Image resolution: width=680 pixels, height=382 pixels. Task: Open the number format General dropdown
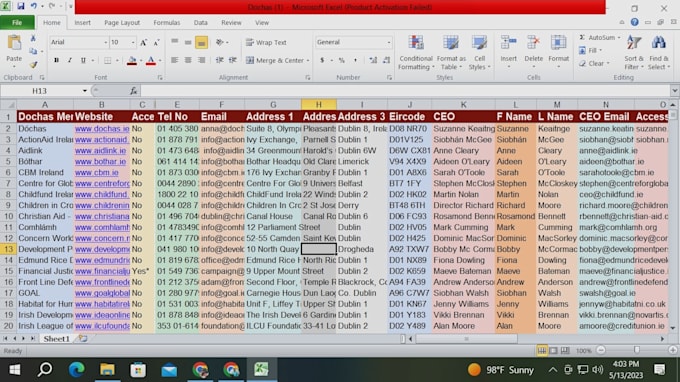point(389,42)
